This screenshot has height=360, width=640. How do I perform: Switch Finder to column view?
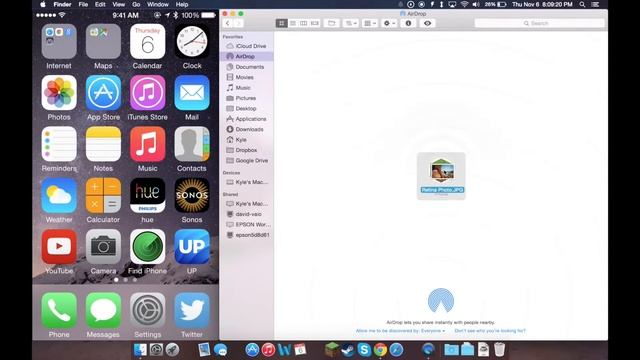(x=304, y=23)
